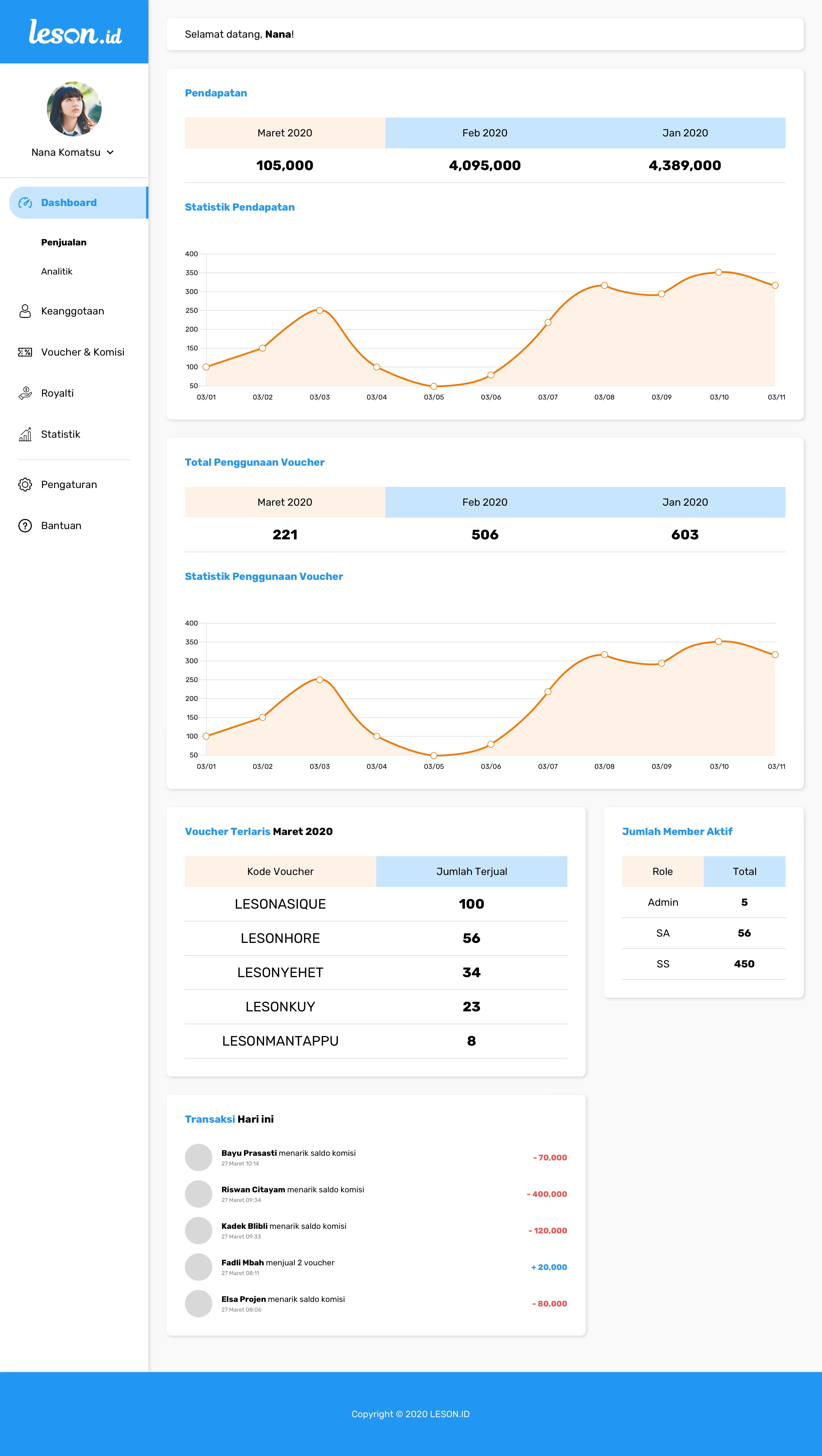This screenshot has width=822, height=1456.
Task: Click the Role column header
Action: (662, 872)
